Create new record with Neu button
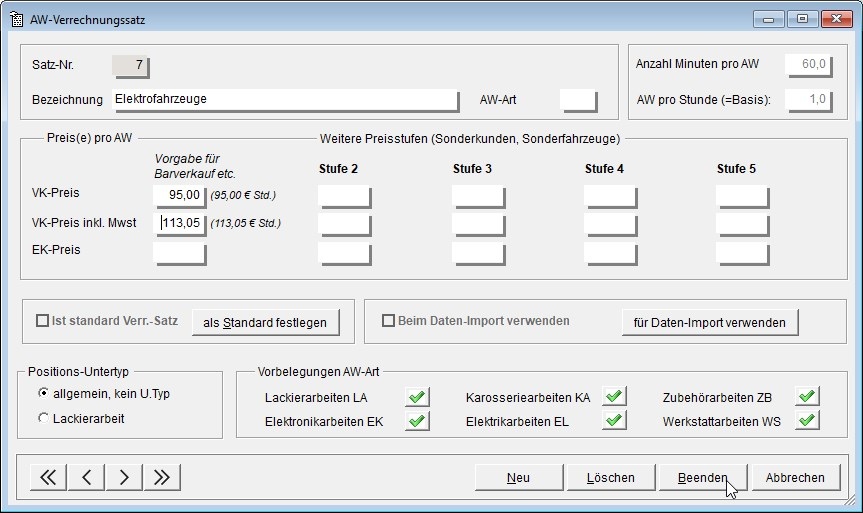The image size is (863, 513). [x=518, y=477]
